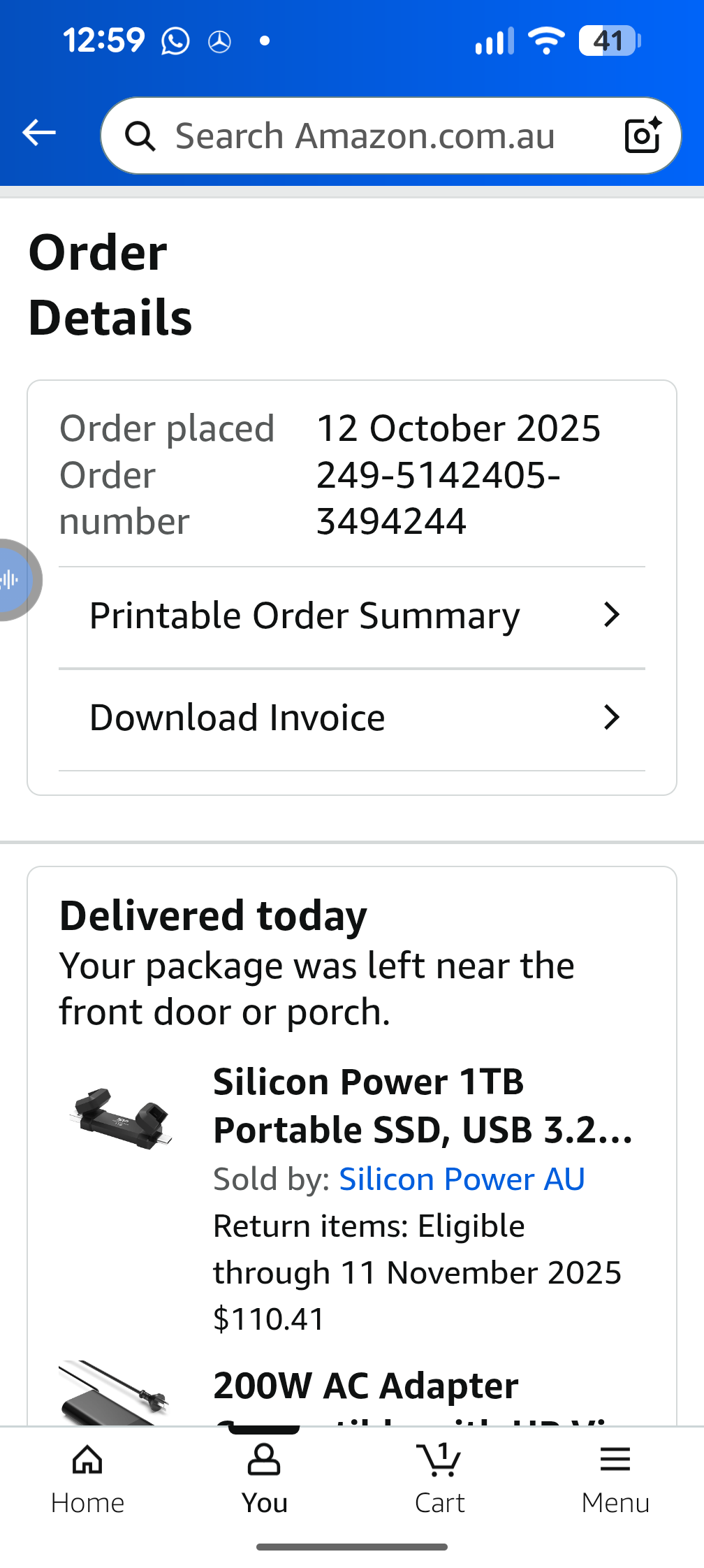This screenshot has height=1568, width=704.
Task: Expand Printable Order Summary chevron
Action: [612, 615]
